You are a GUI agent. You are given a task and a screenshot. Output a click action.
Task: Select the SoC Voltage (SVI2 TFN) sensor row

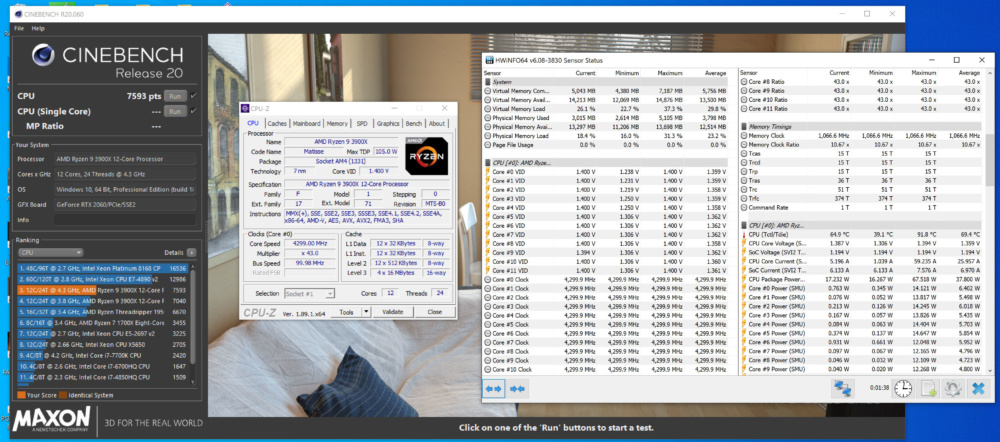tap(861, 253)
